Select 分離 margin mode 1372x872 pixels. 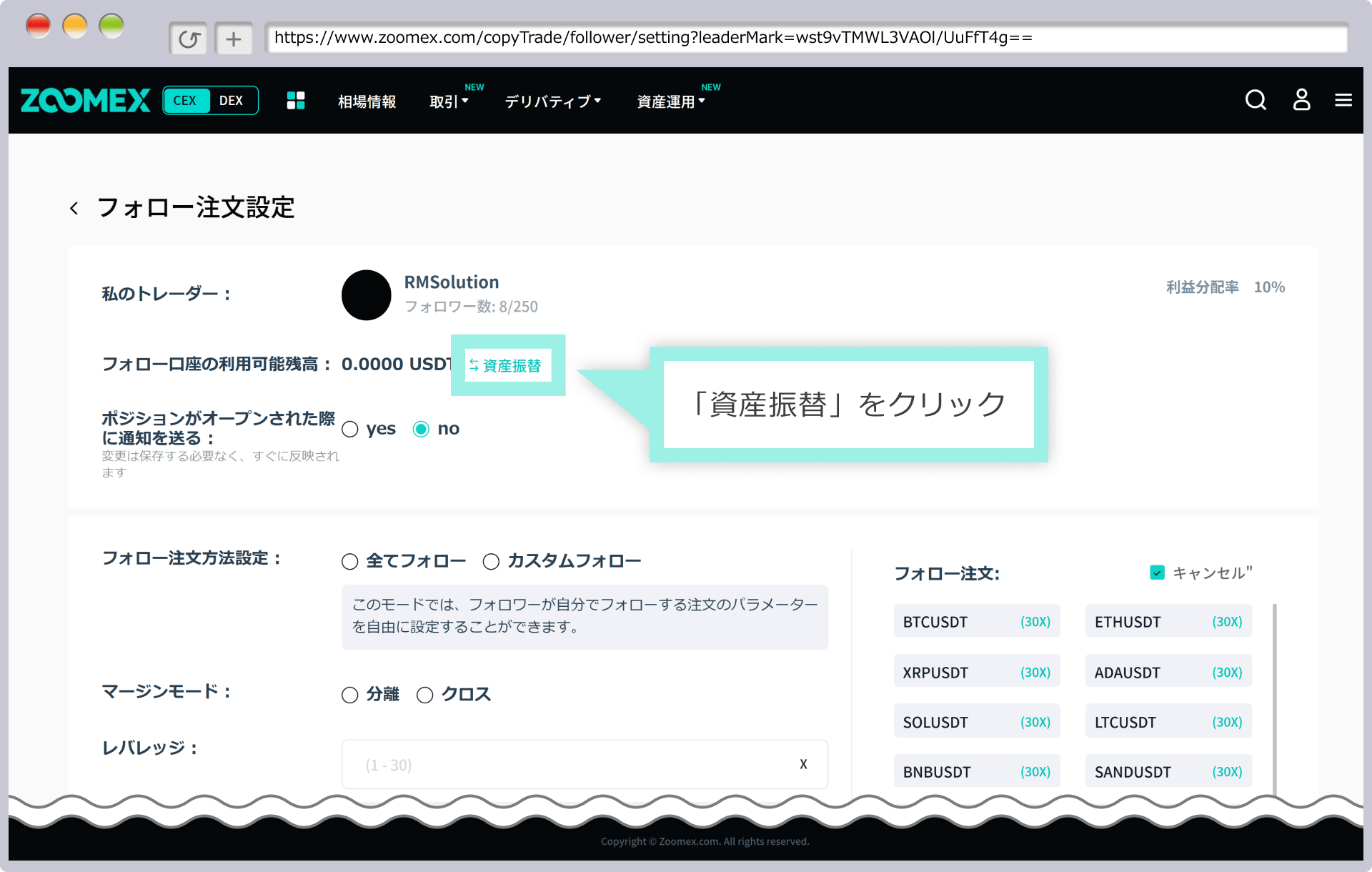[x=350, y=695]
